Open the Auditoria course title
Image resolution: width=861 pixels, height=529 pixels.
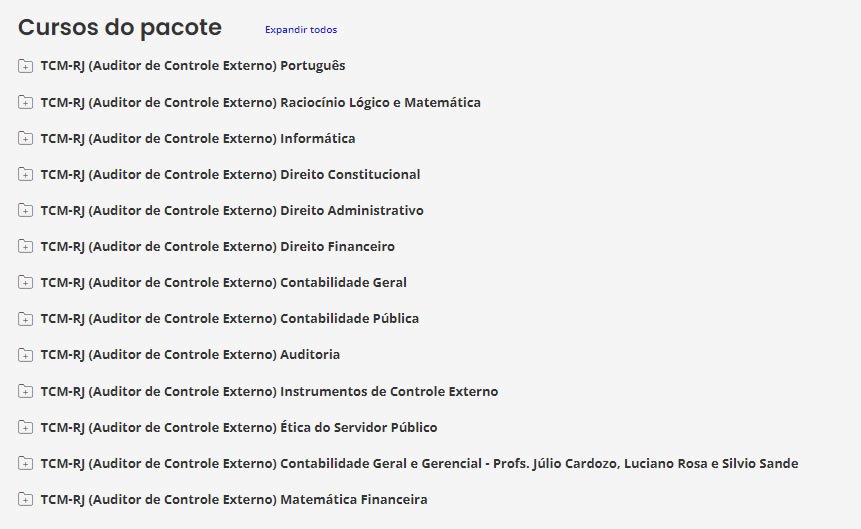[x=190, y=354]
